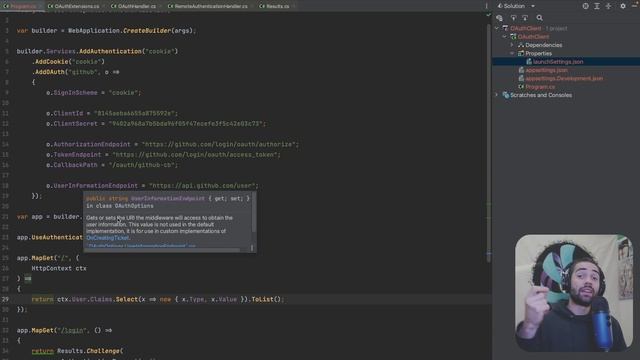
Task: Click the green inspection checkmark in editor
Action: tap(488, 15)
